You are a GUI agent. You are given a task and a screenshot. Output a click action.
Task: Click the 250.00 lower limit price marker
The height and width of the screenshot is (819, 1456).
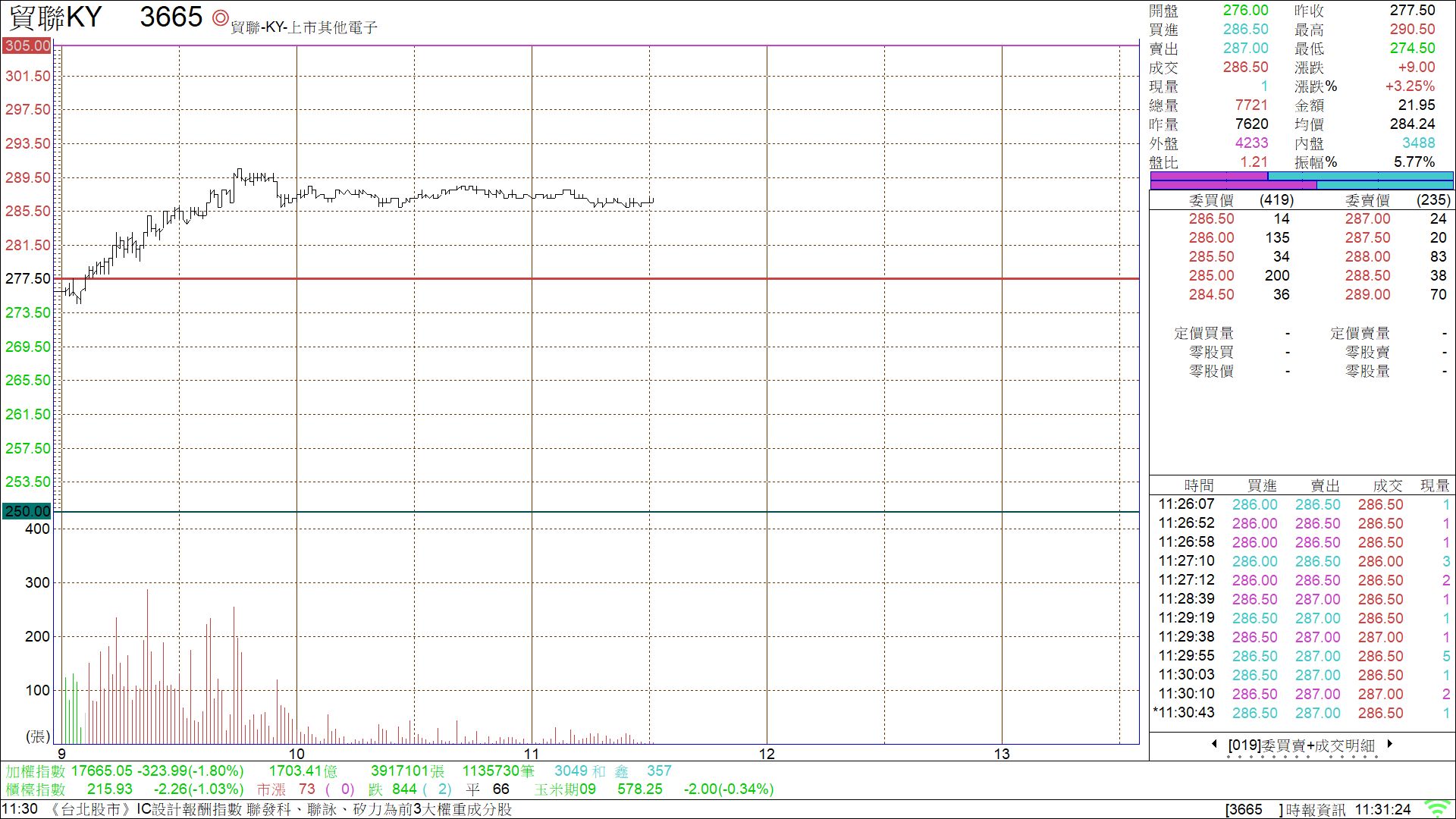(27, 511)
